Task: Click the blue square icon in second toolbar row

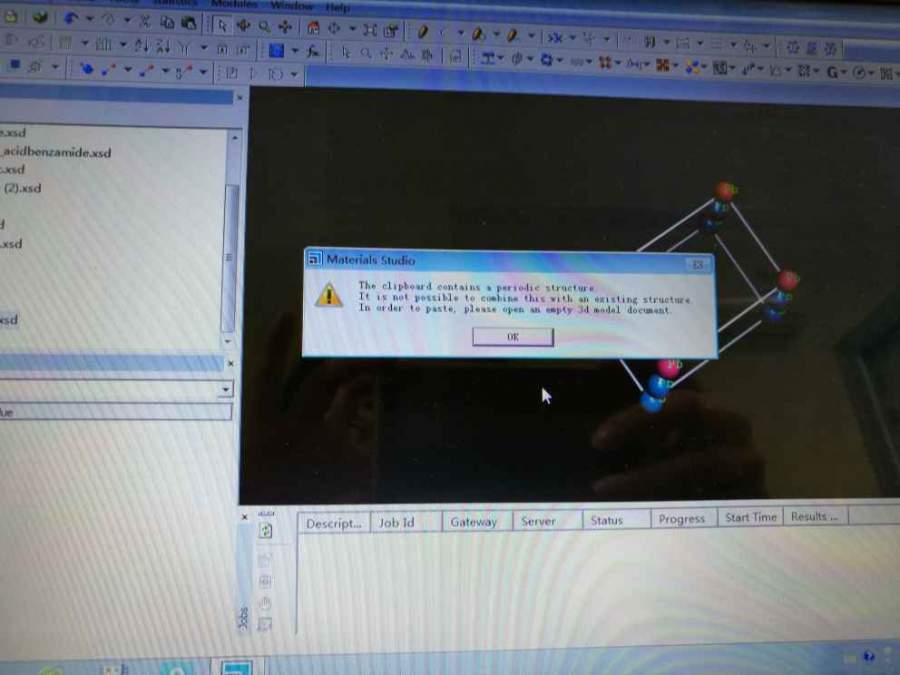Action: (276, 51)
